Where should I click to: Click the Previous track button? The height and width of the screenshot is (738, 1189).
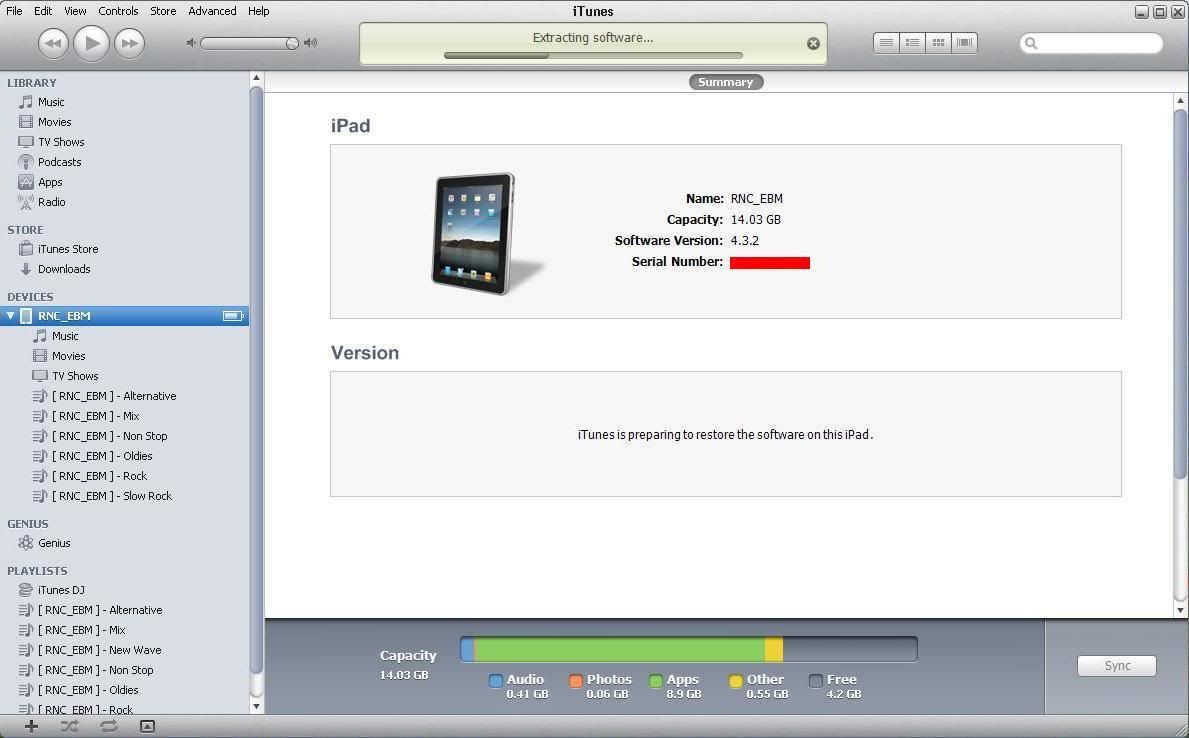click(53, 43)
